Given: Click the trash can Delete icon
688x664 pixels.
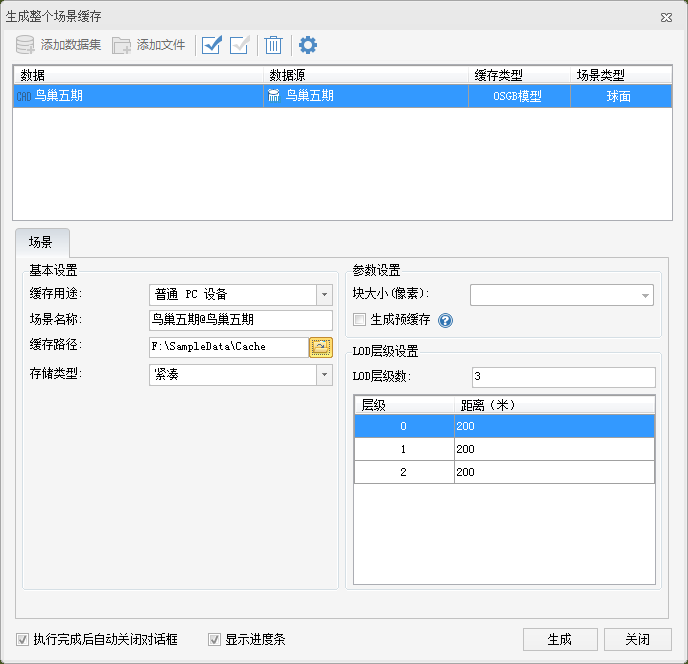Looking at the screenshot, I should pyautogui.click(x=273, y=45).
